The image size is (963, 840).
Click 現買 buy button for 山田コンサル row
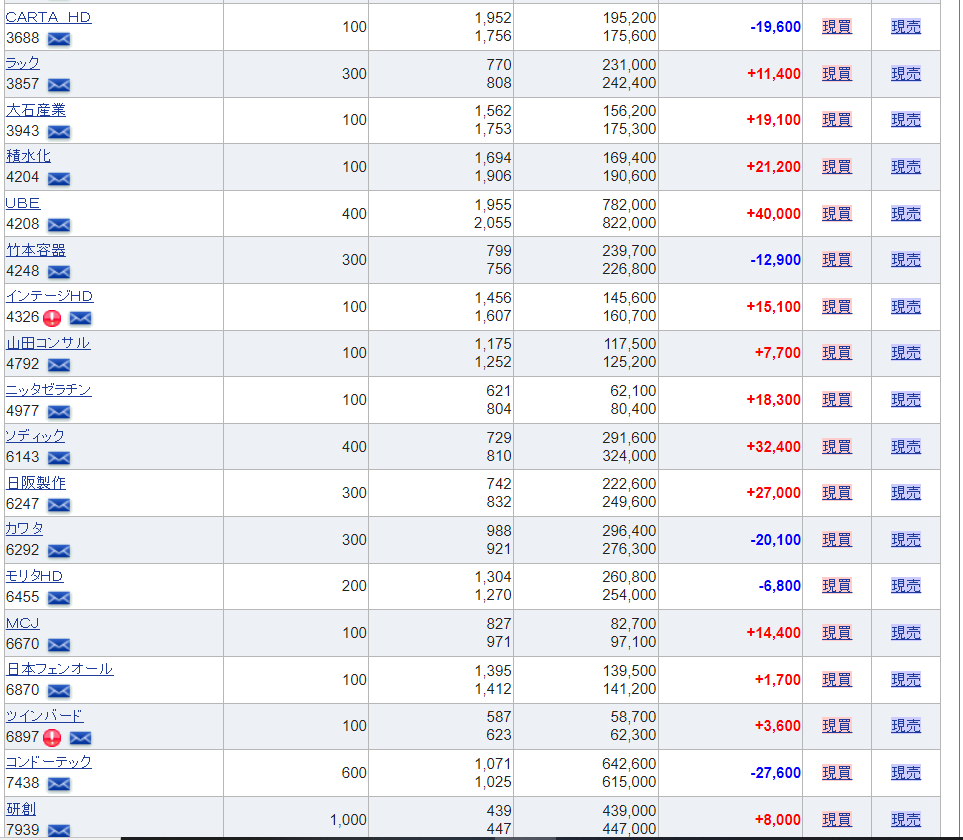pyautogui.click(x=836, y=353)
